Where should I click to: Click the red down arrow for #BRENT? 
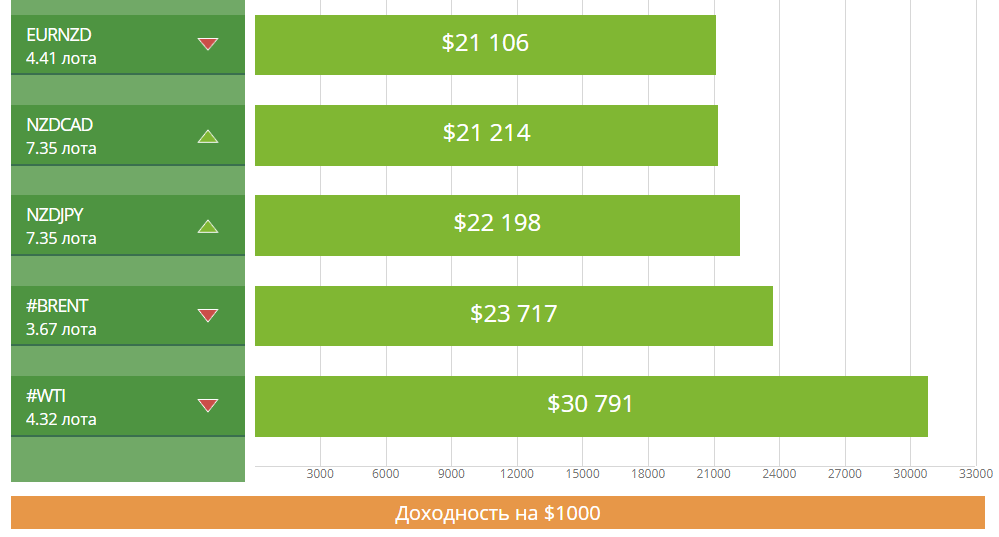pyautogui.click(x=208, y=315)
